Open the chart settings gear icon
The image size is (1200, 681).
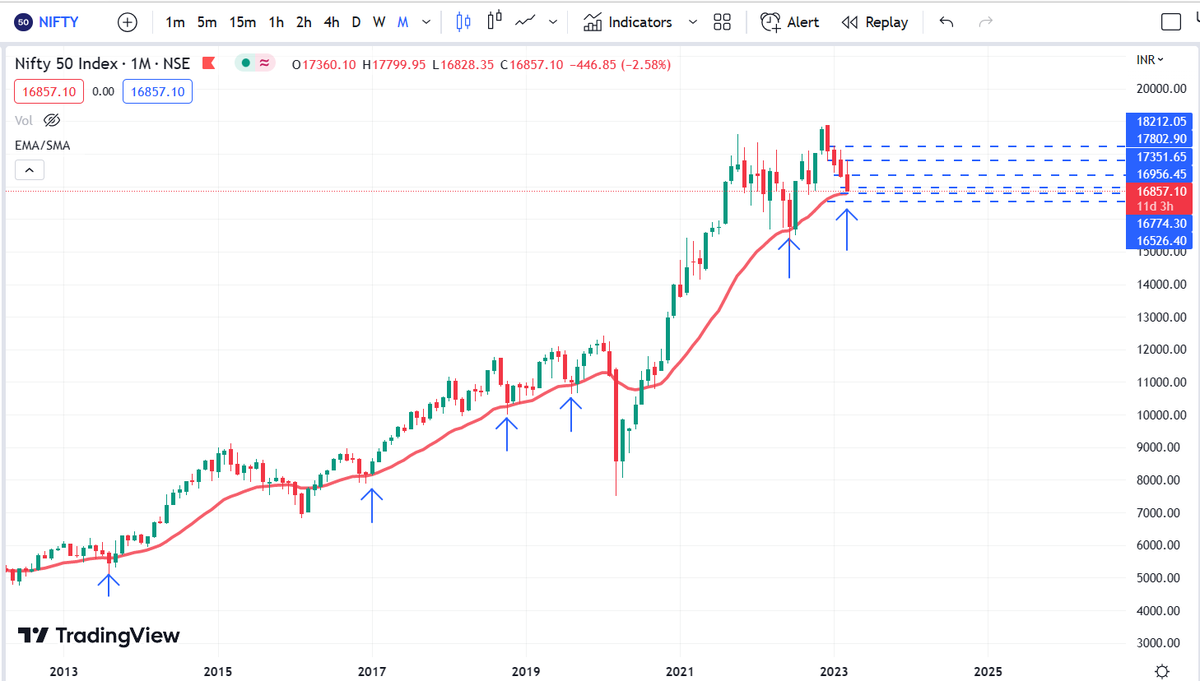(x=1161, y=671)
